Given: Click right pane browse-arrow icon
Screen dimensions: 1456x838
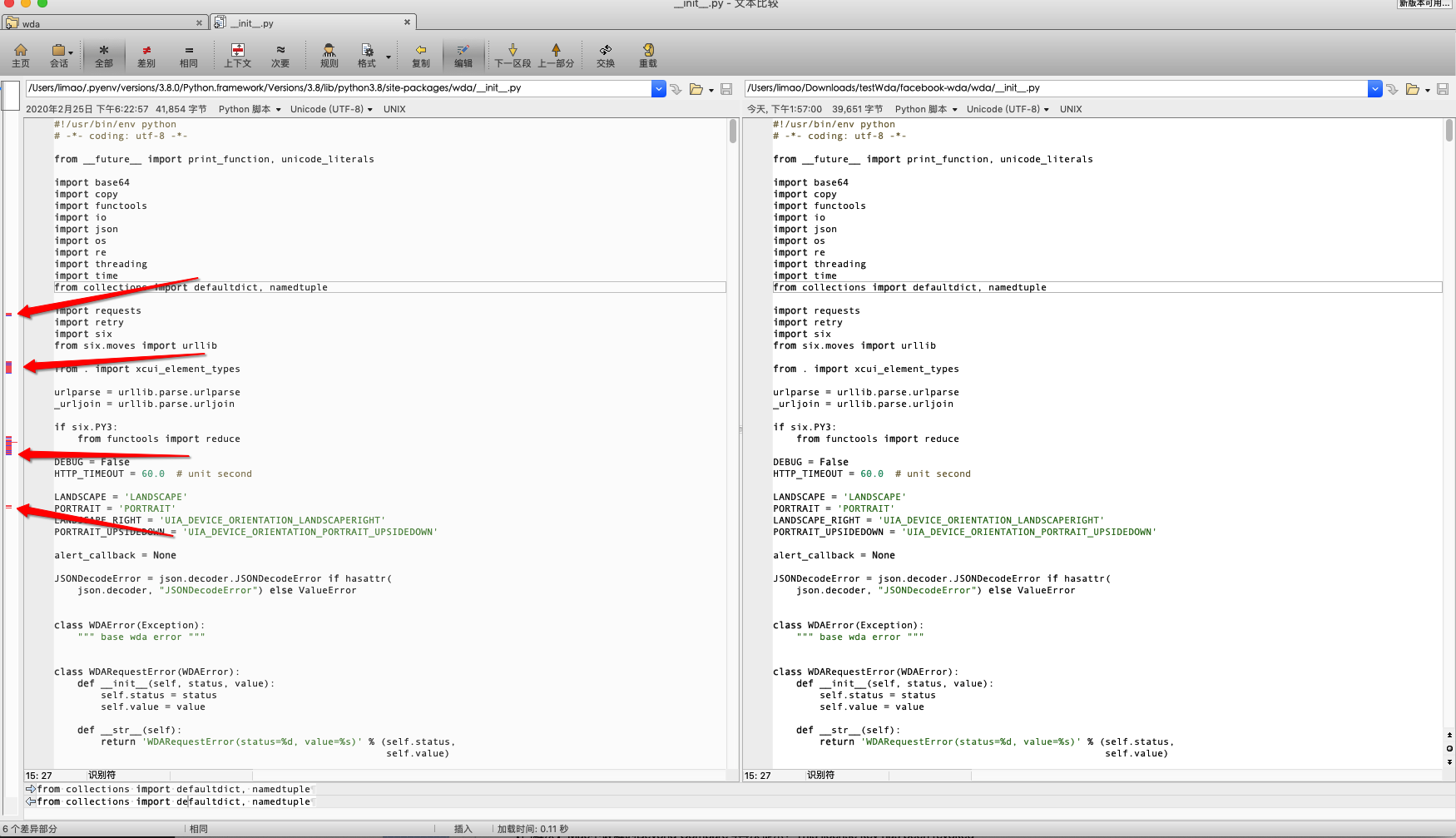Looking at the screenshot, I should 1392,89.
